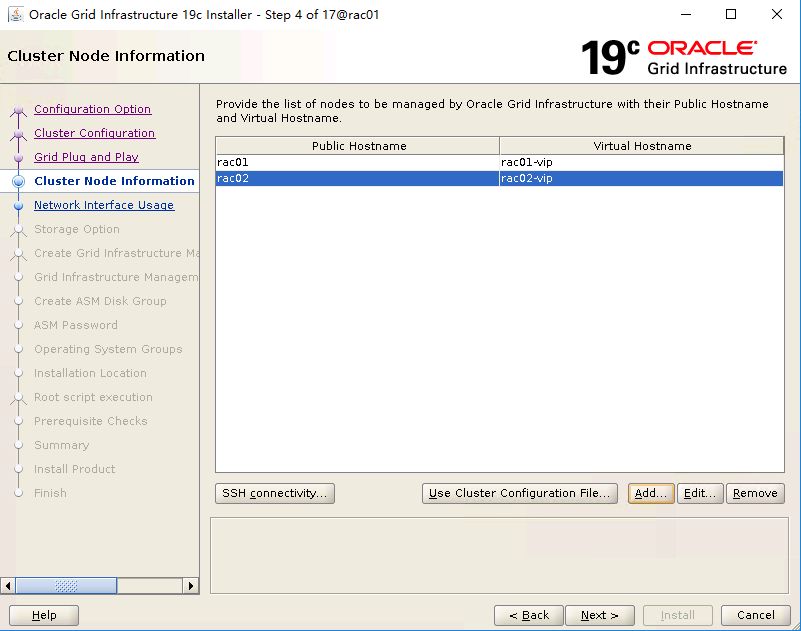801x631 pixels.
Task: Select the rac02-vip virtual hostname cell
Action: tap(642, 178)
